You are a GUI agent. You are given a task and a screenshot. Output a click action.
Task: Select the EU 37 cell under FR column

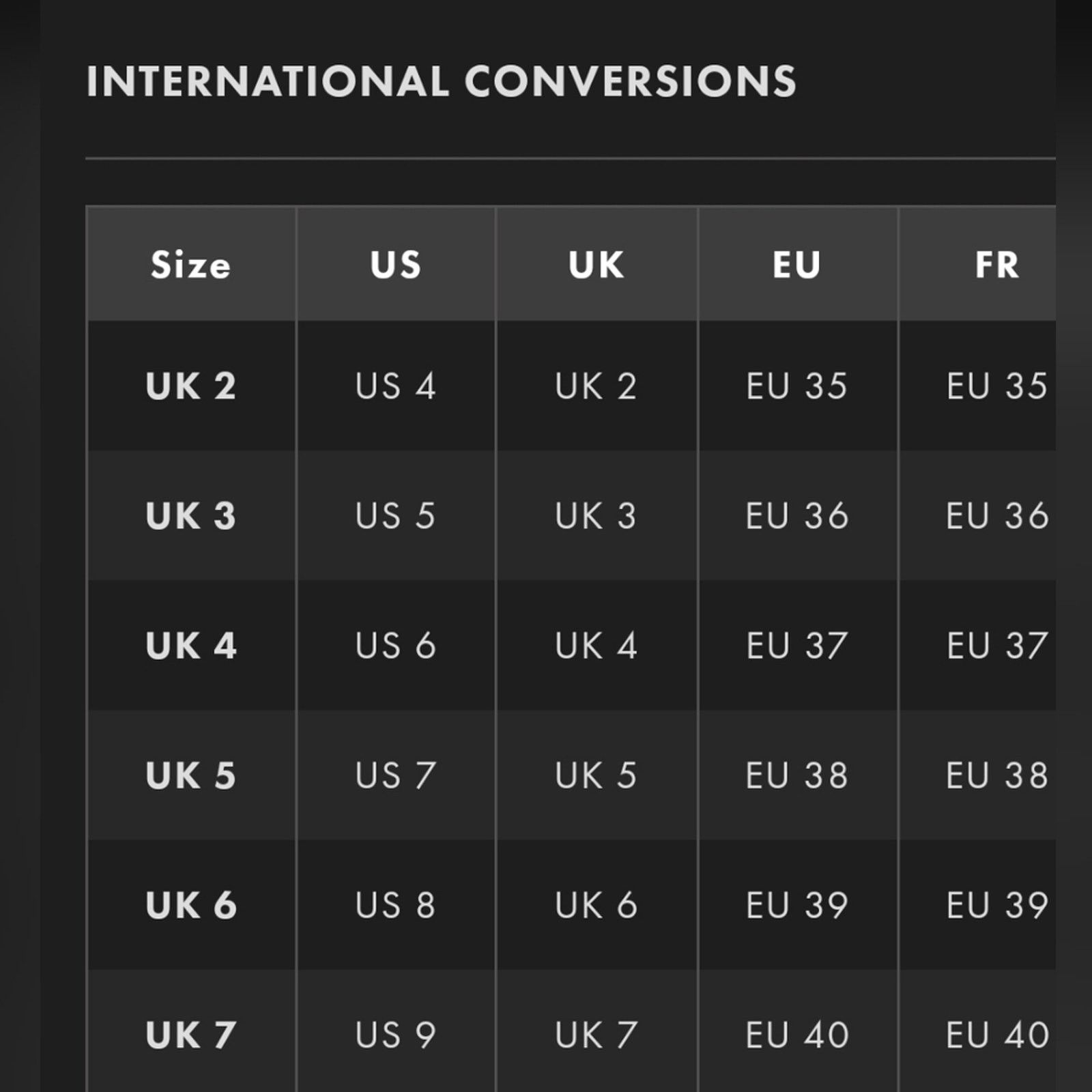(996, 646)
